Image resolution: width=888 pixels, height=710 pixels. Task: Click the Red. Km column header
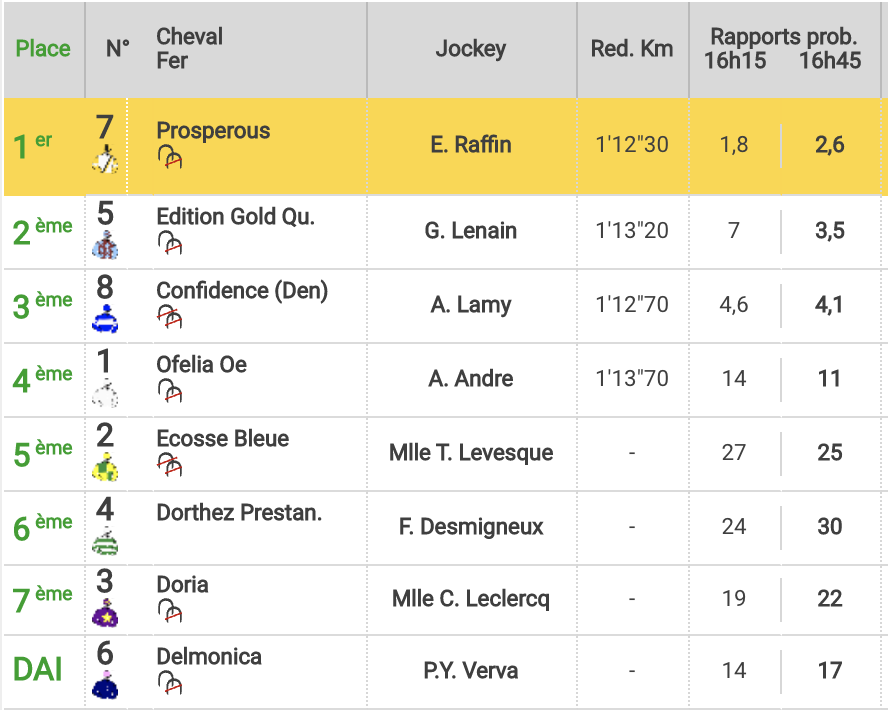(x=632, y=49)
